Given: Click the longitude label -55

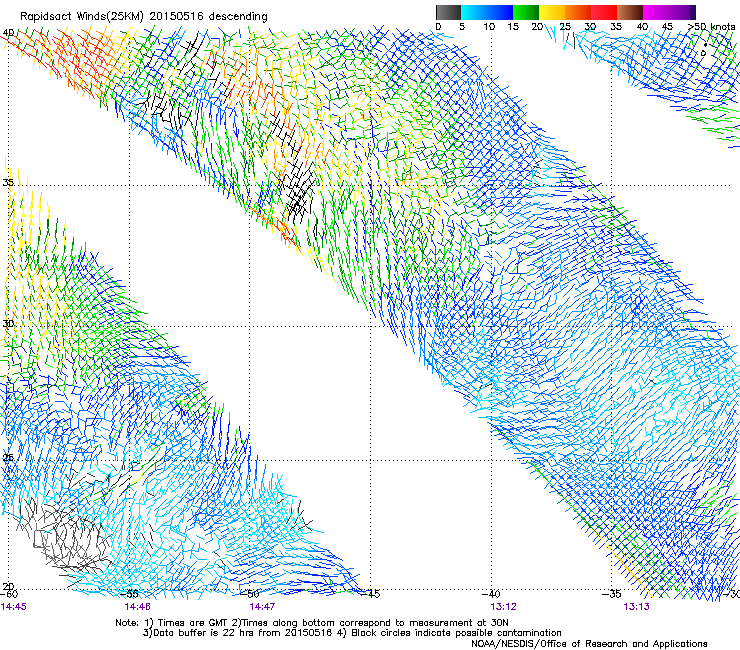Looking at the screenshot, I should pyautogui.click(x=130, y=594).
